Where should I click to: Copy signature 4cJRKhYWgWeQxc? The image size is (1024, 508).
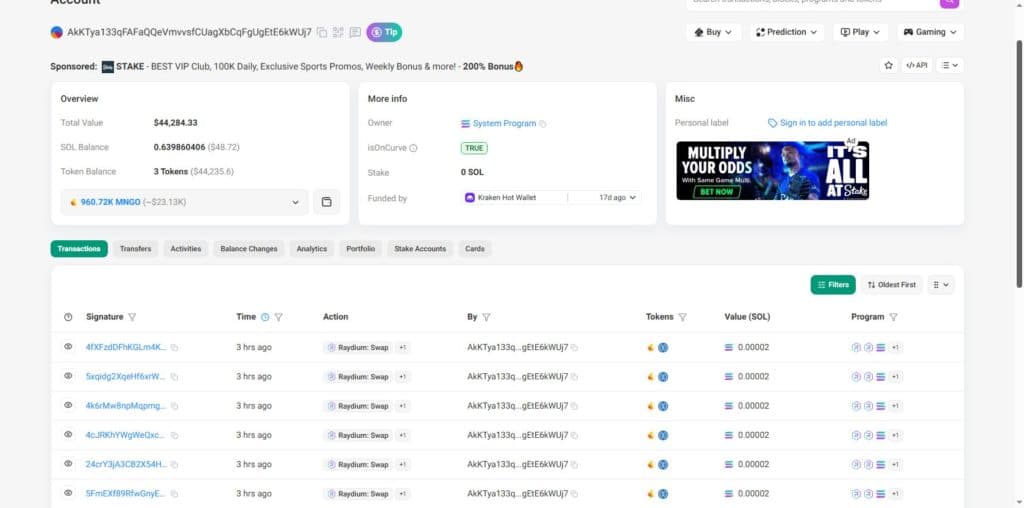(x=174, y=436)
